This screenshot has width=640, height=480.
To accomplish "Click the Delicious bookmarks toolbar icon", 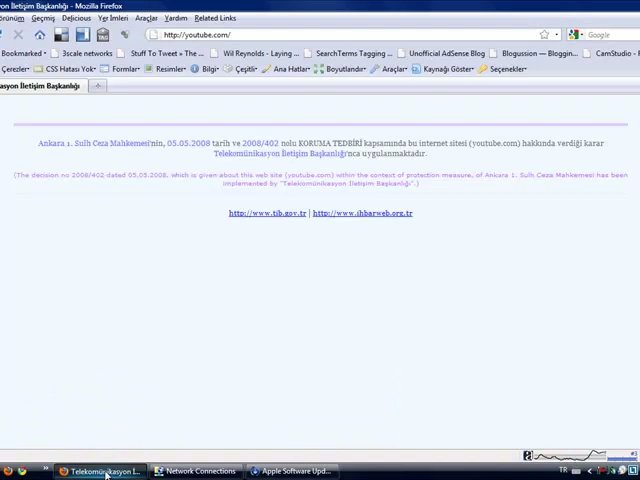I will [61, 35].
